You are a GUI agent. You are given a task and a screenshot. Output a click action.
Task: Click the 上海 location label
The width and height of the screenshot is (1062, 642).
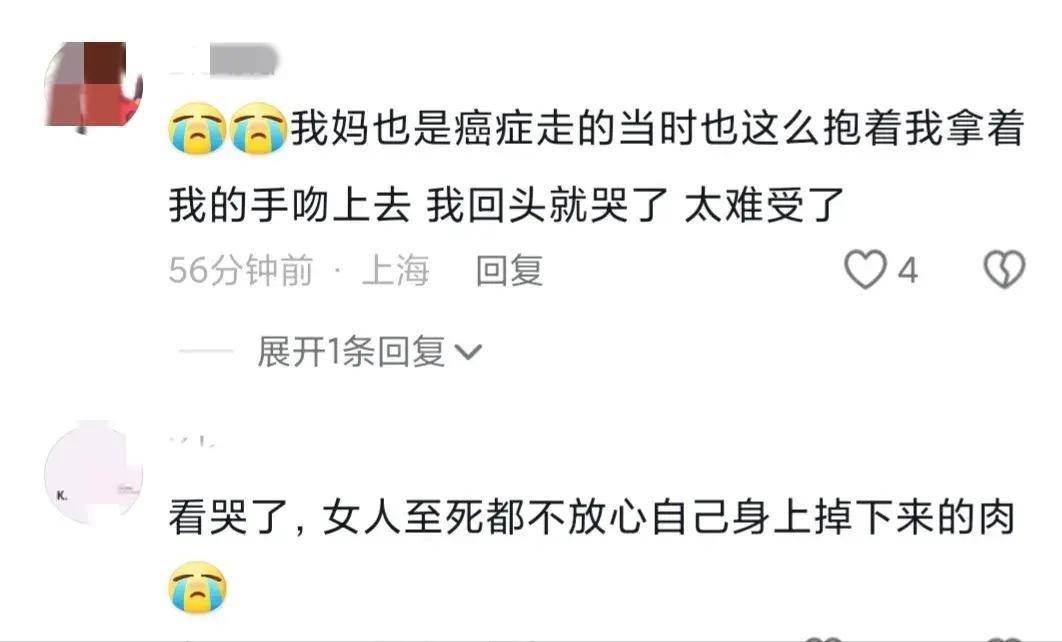[396, 270]
